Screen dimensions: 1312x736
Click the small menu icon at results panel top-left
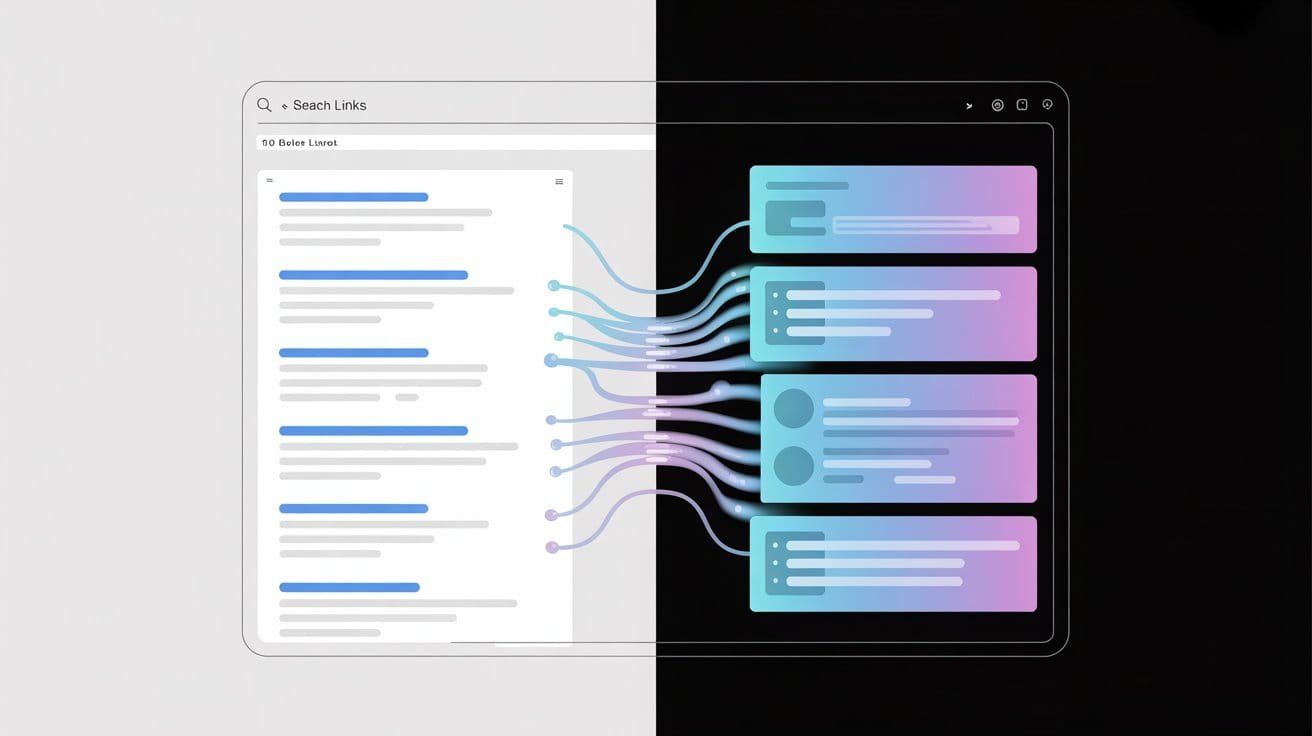269,181
